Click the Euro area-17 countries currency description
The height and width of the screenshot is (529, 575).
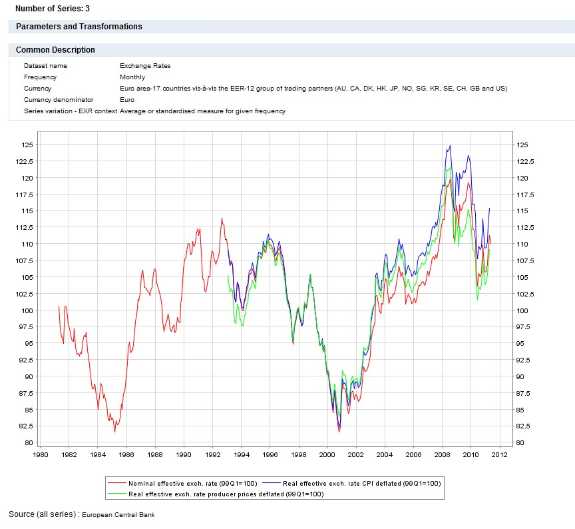click(314, 88)
